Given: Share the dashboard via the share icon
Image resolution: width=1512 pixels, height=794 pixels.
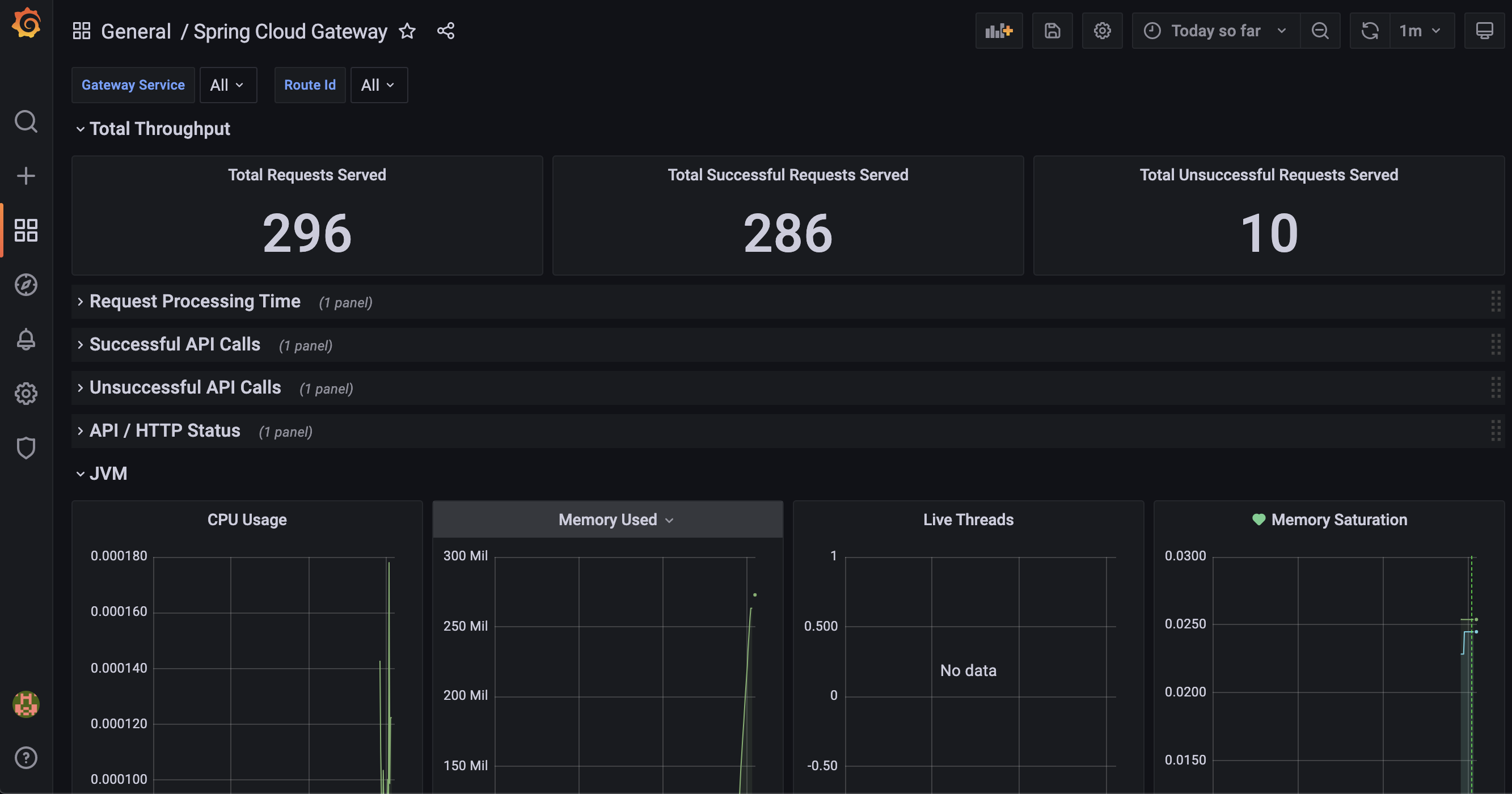Looking at the screenshot, I should 446,31.
